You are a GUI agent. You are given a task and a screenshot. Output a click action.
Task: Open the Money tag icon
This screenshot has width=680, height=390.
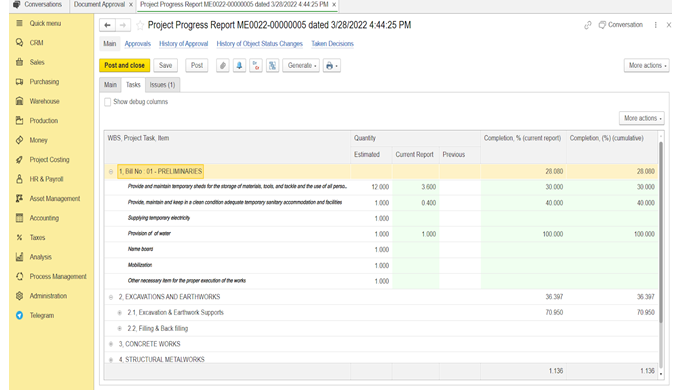20,140
